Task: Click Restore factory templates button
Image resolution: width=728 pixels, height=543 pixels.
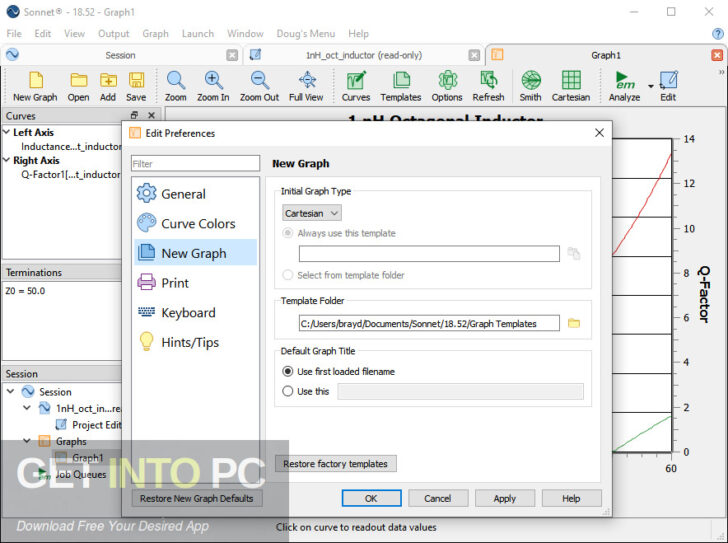Action: point(336,464)
